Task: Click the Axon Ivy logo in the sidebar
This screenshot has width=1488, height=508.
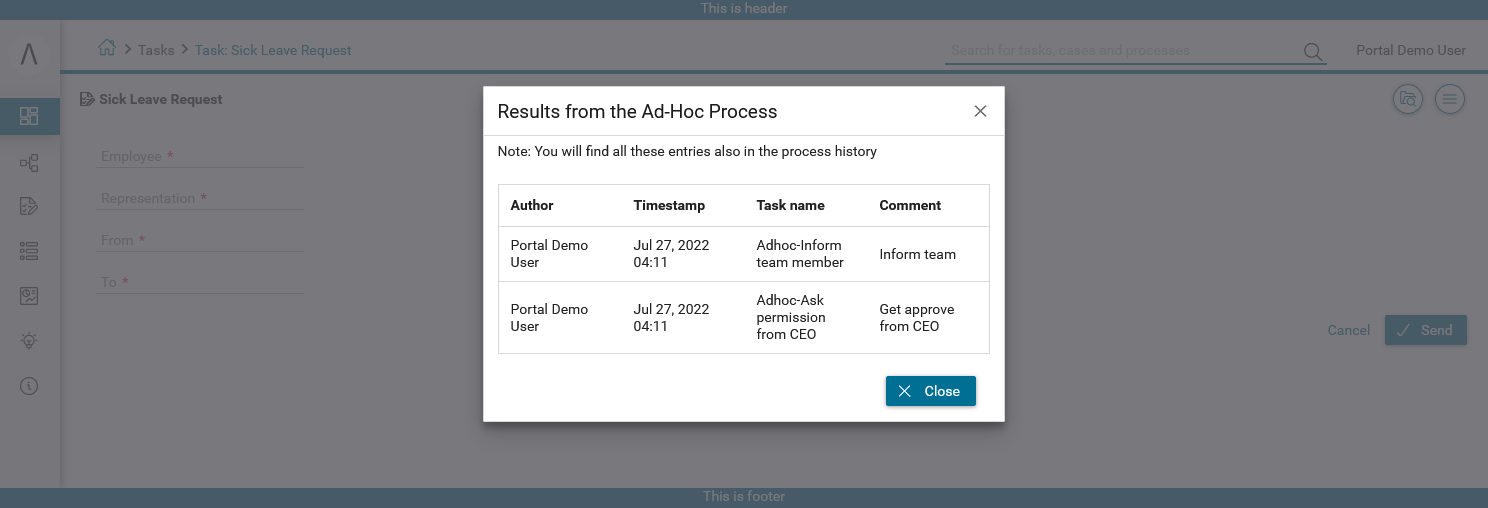Action: pos(29,55)
